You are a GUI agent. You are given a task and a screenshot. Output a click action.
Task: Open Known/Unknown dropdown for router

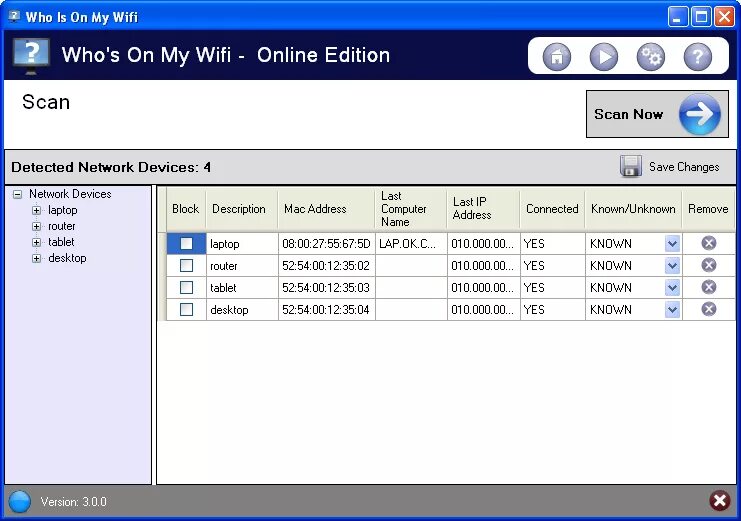(672, 266)
